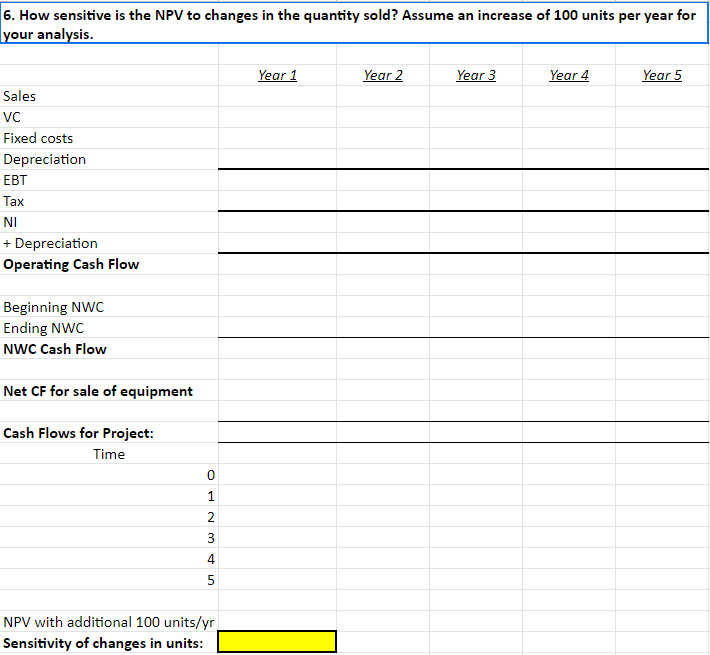Select the time period 3 cell
The height and width of the screenshot is (655, 710).
pyautogui.click(x=109, y=538)
